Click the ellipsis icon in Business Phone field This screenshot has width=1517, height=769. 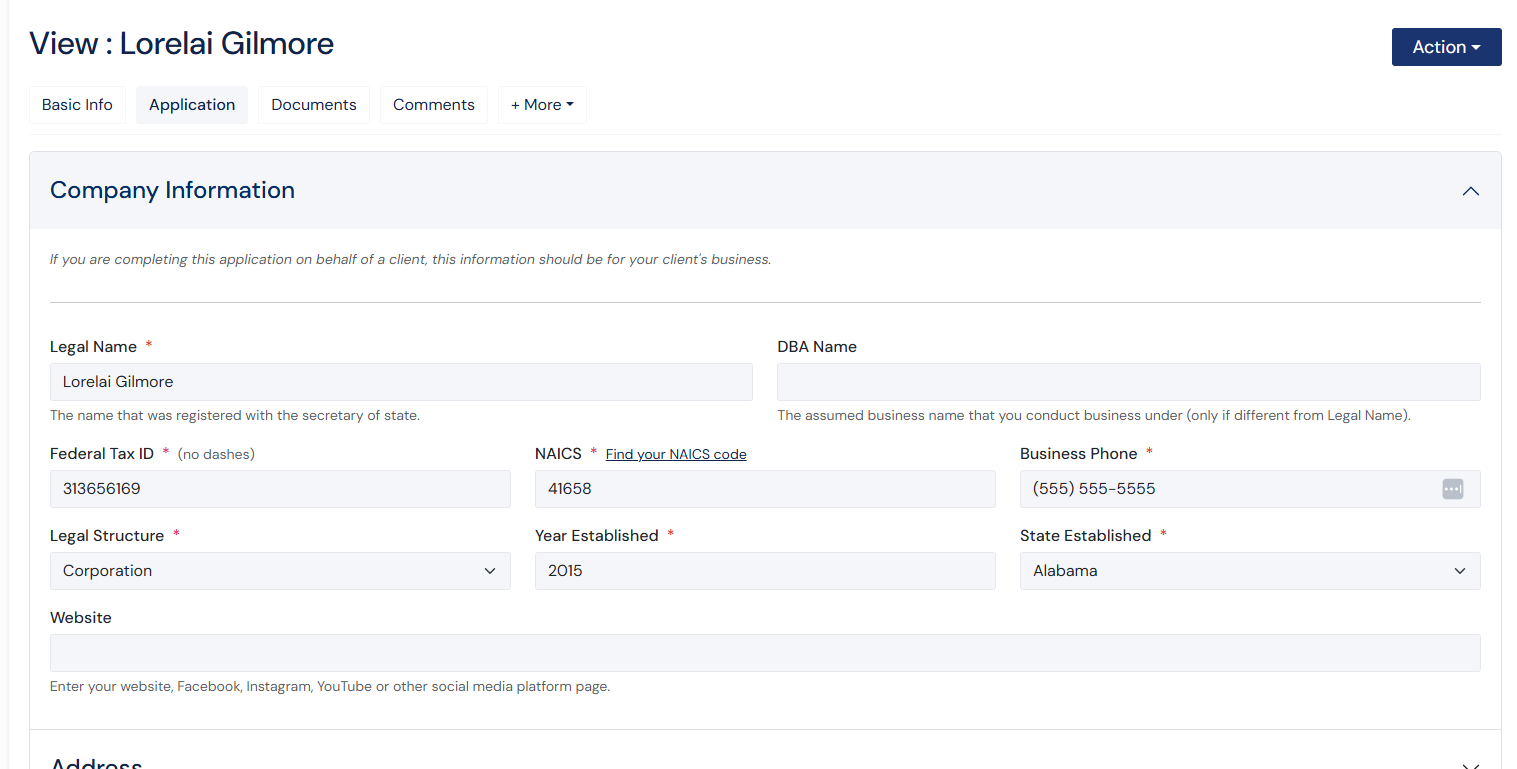[1453, 489]
